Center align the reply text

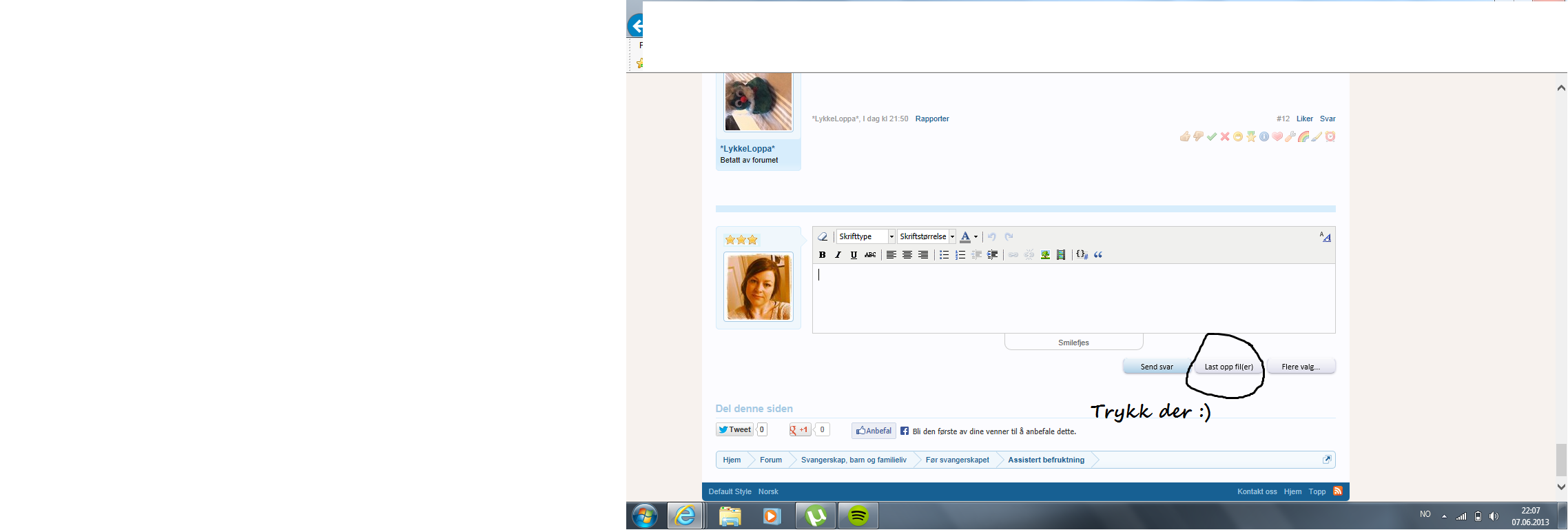(907, 255)
